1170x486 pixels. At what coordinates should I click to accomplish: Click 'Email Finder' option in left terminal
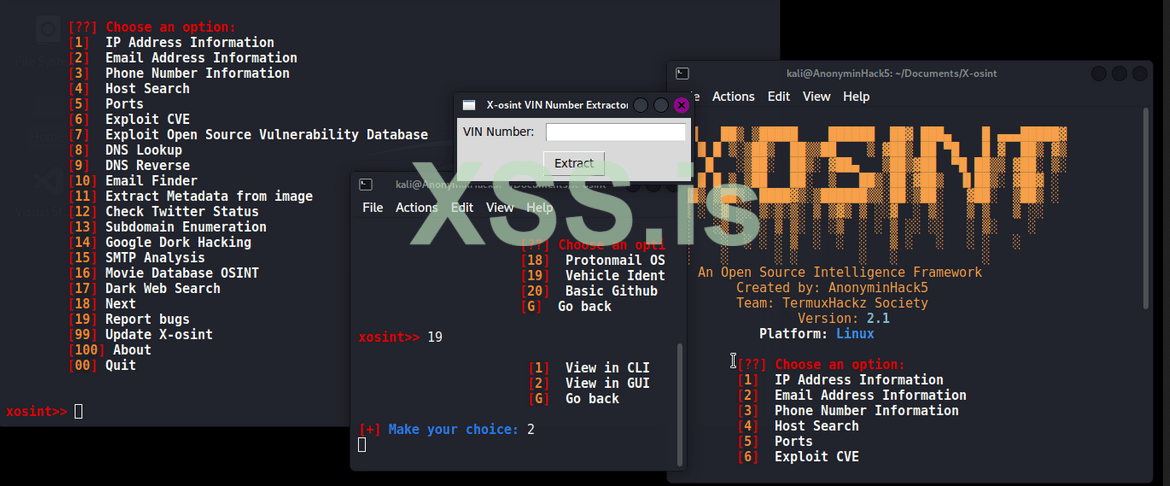(x=151, y=181)
